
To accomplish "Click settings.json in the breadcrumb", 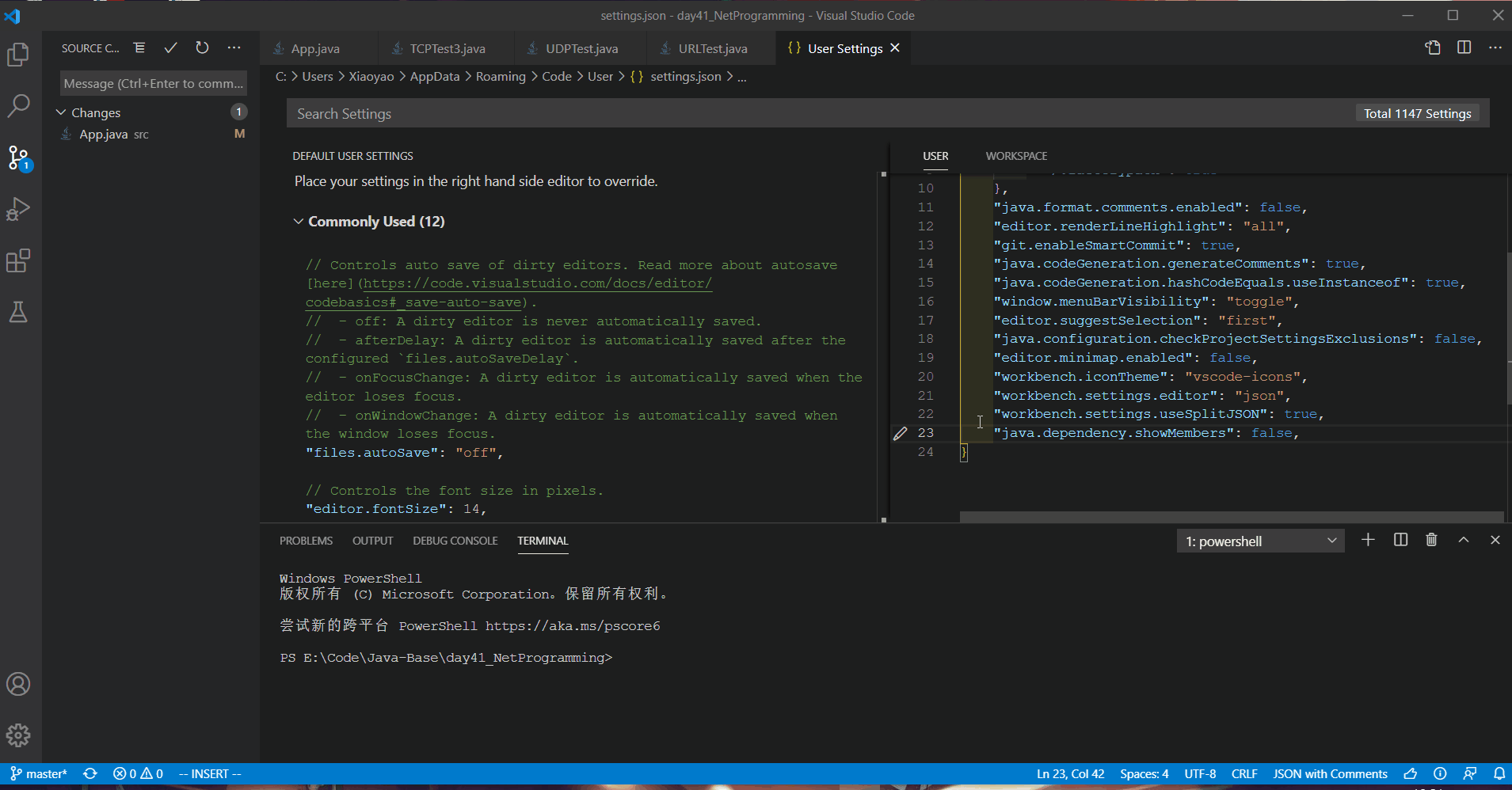I will 686,77.
